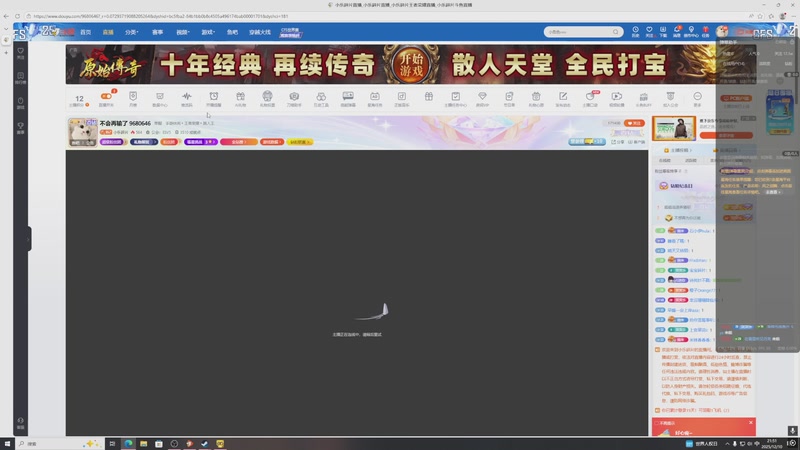Image resolution: width=800 pixels, height=450 pixels.
Task: Expand the video dropdown in navigation
Action: [x=183, y=32]
